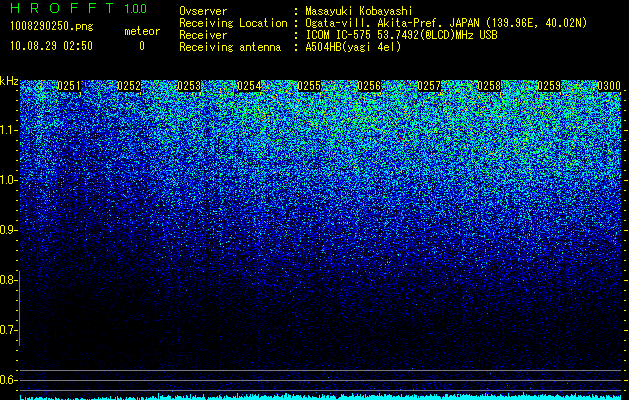Click the 0252 time marker

coord(129,86)
